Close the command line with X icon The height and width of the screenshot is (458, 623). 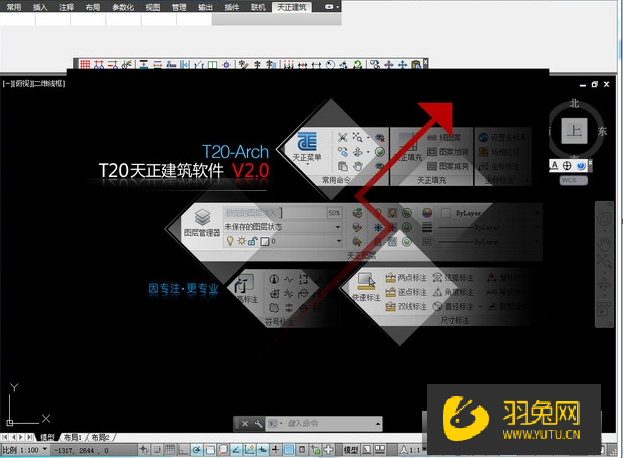point(245,424)
